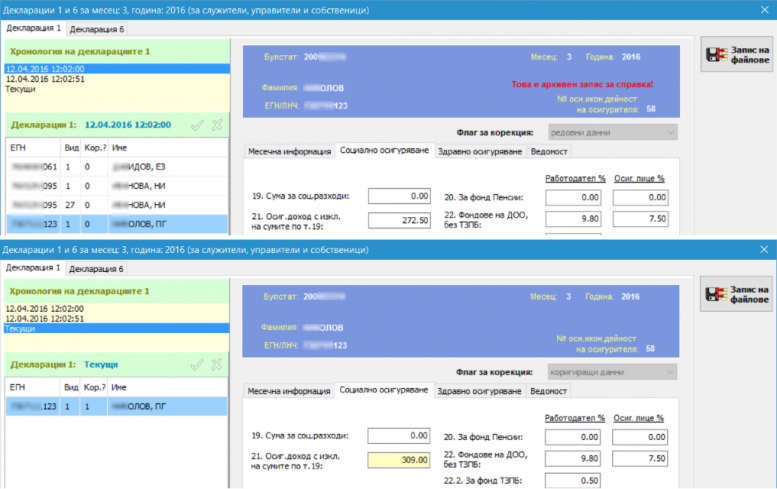This screenshot has width=777, height=489.
Task: Click Запис на файлове button in upper window
Action: (737, 54)
